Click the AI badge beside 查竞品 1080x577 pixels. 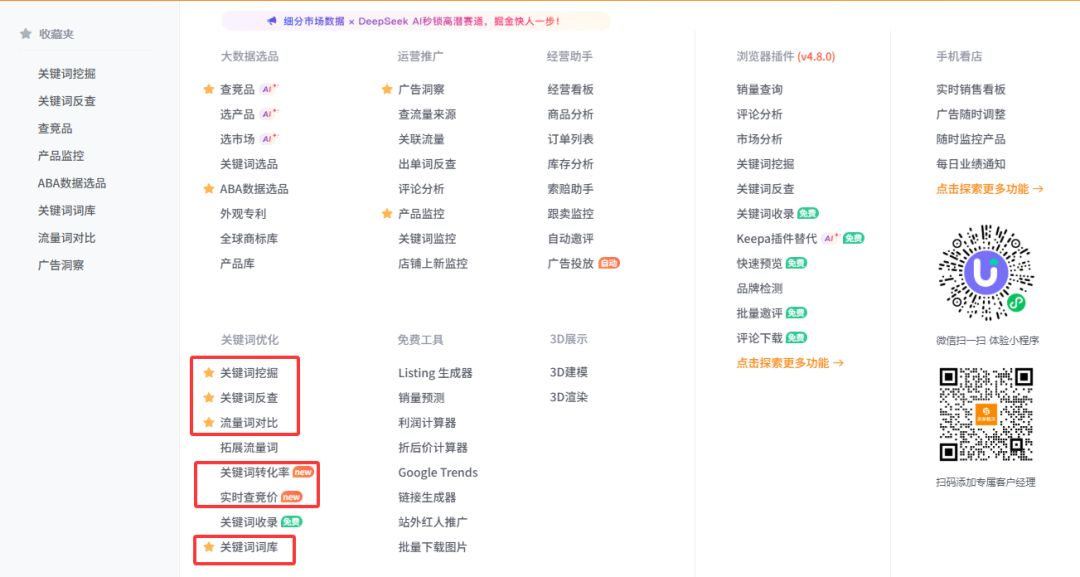pos(267,89)
